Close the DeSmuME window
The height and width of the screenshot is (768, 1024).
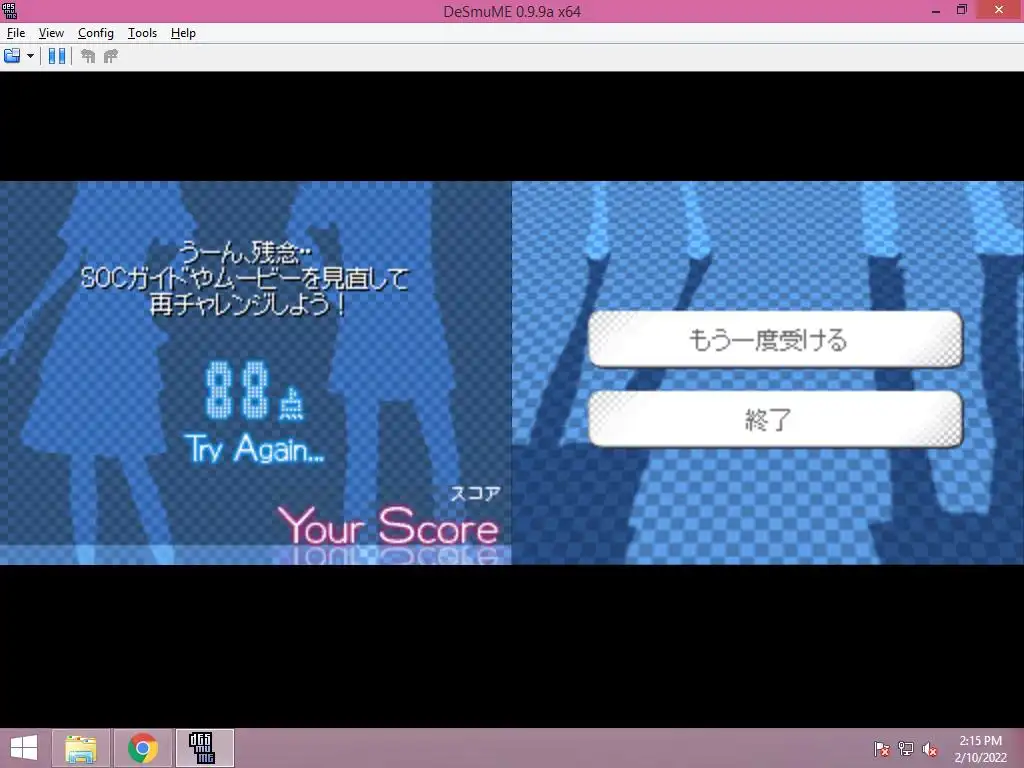pyautogui.click(x=999, y=10)
